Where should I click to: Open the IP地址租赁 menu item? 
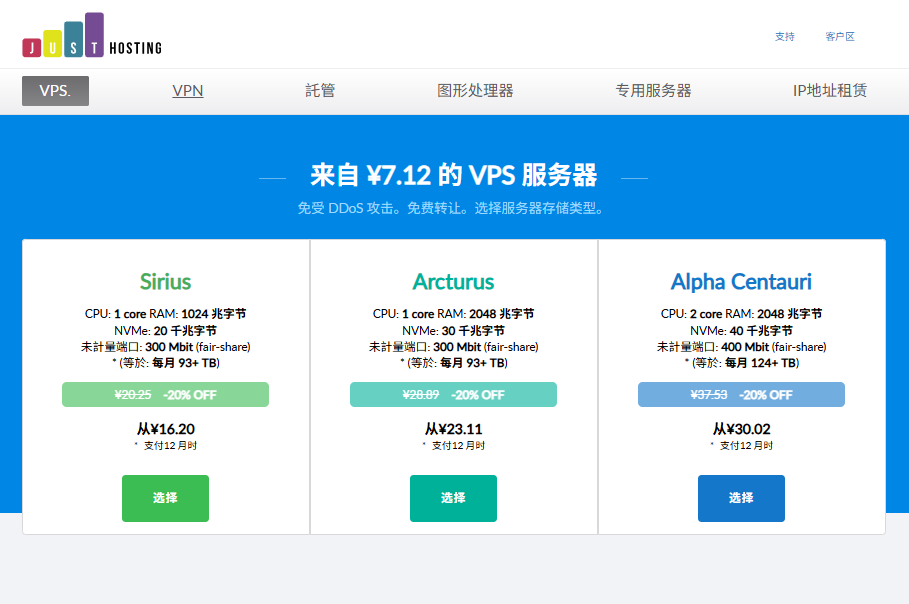[x=829, y=91]
